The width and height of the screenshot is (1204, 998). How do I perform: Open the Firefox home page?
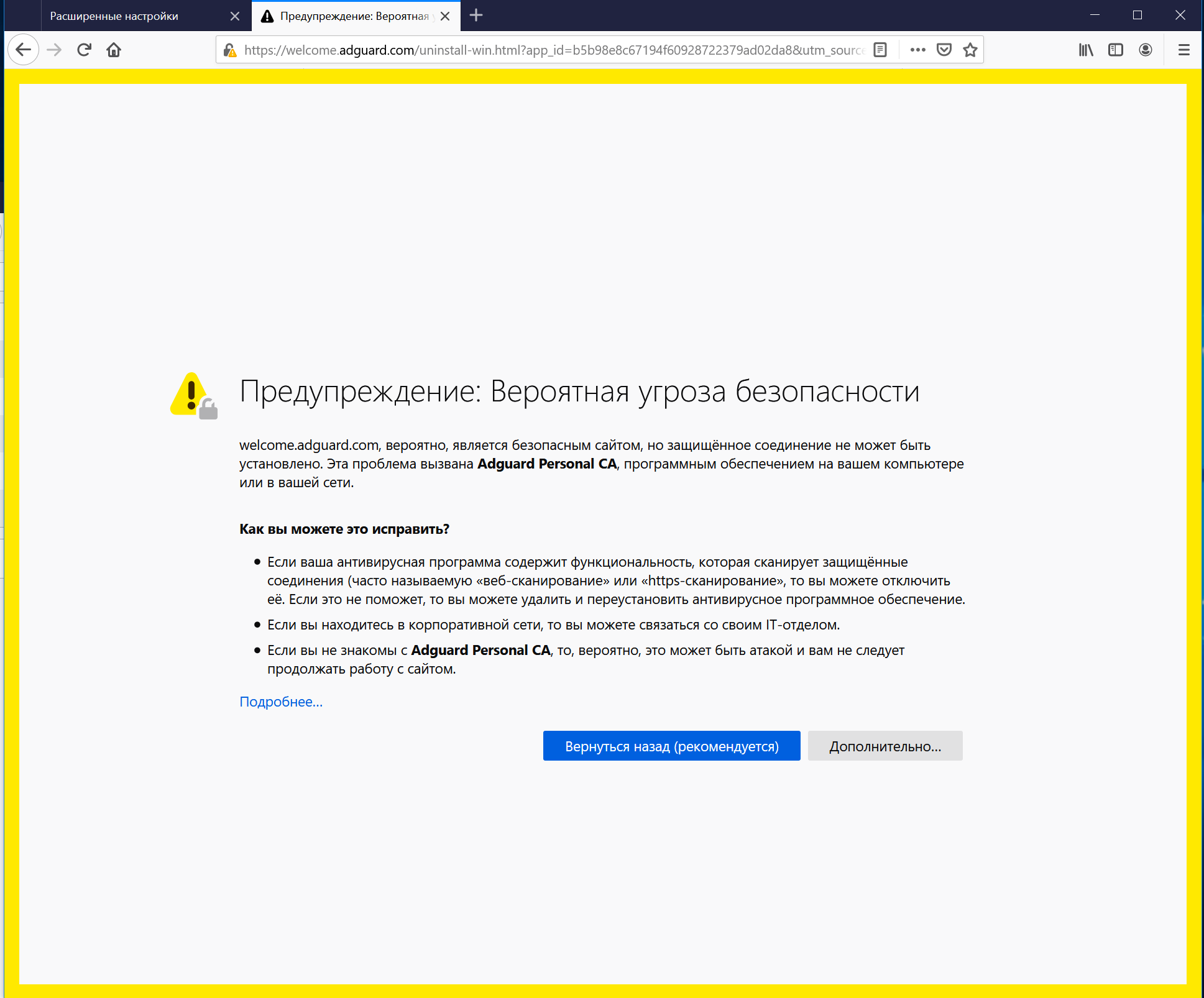click(114, 50)
